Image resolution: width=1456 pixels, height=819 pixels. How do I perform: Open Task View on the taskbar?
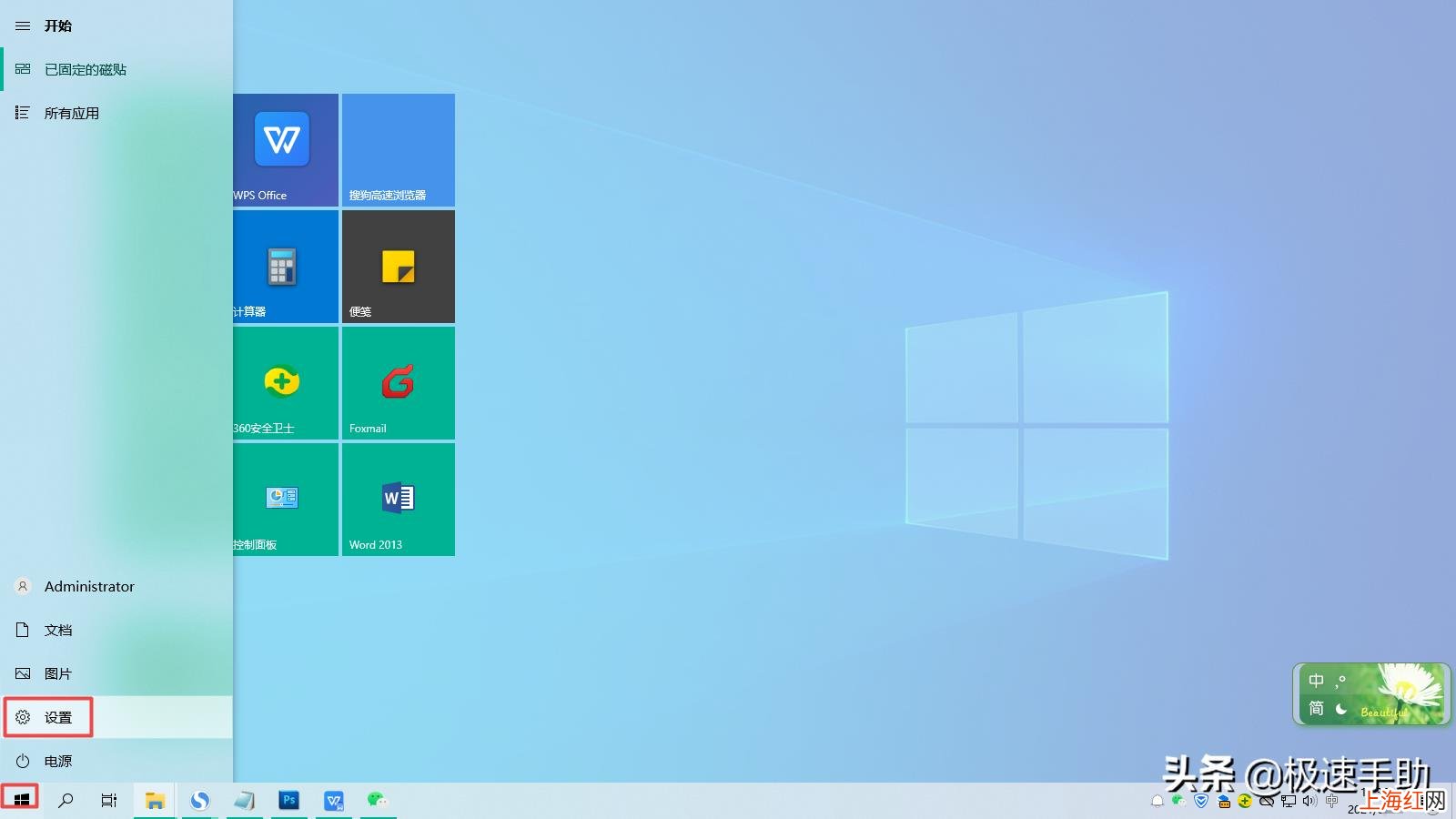pos(109,801)
